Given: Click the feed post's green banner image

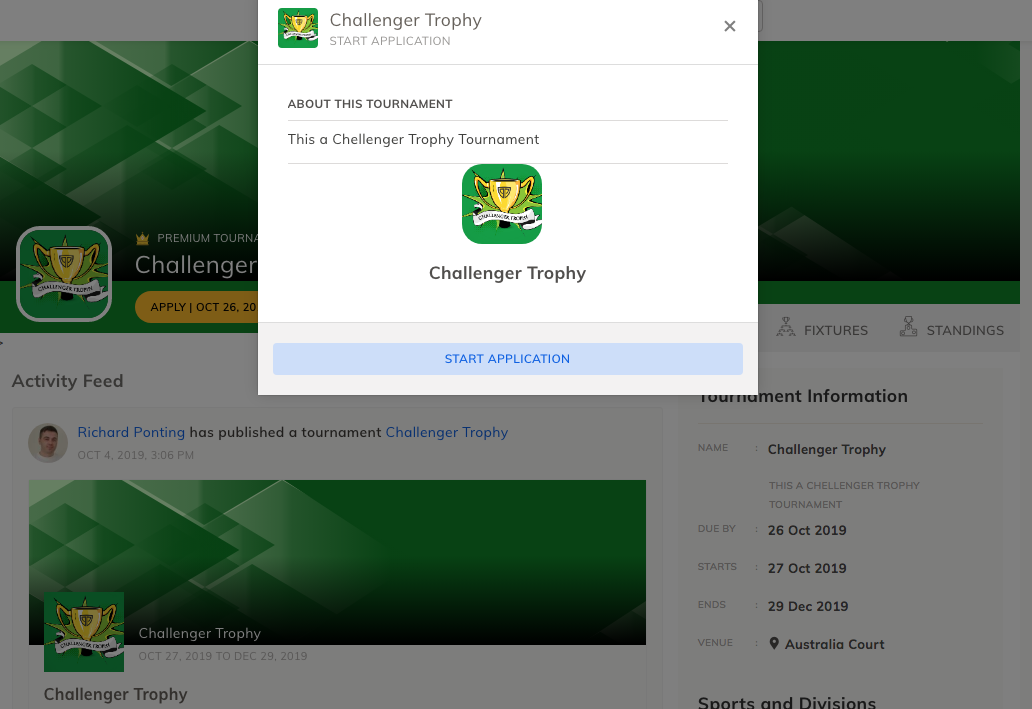Looking at the screenshot, I should click(x=337, y=562).
